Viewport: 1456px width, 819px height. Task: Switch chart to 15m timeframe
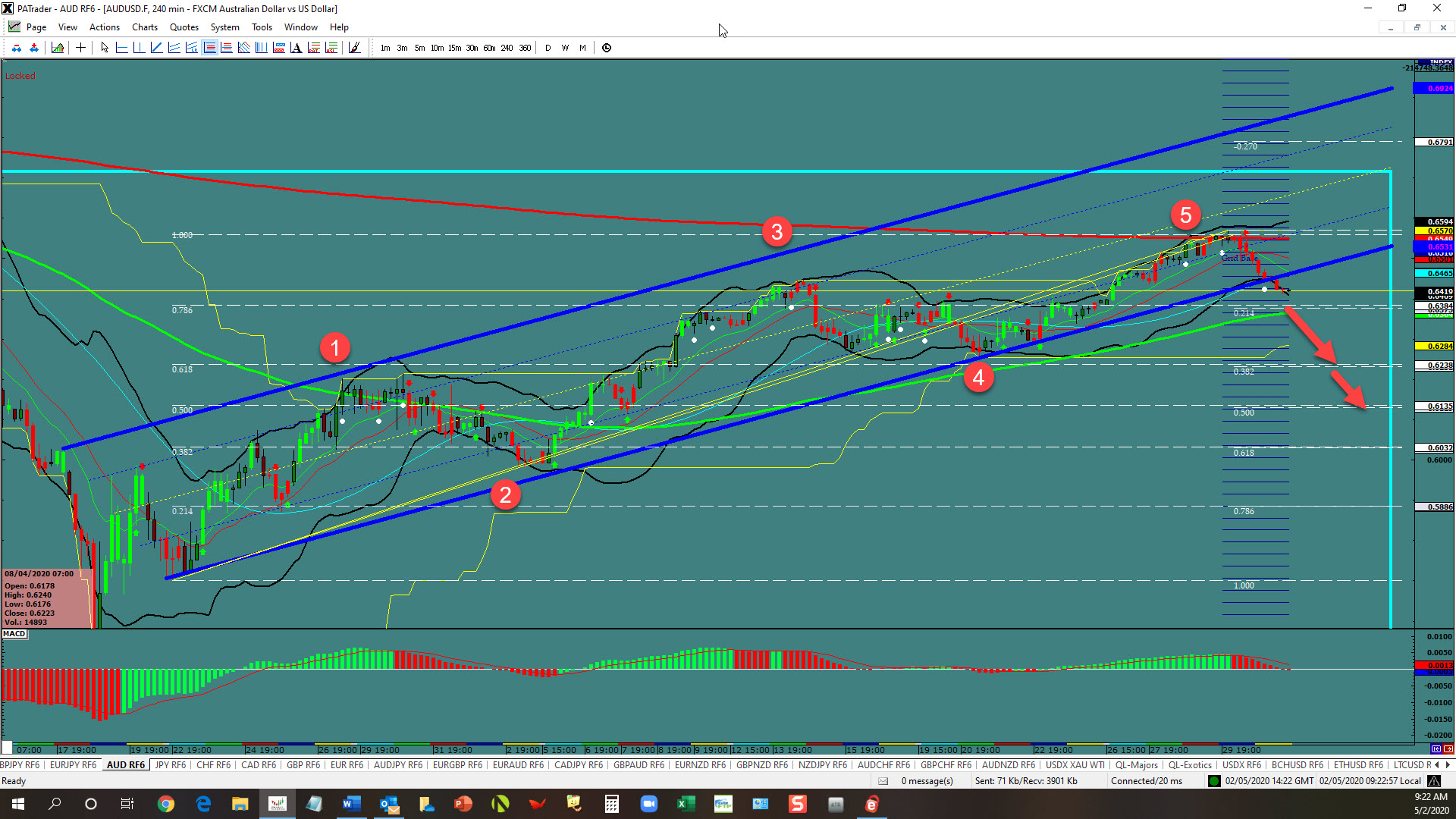coord(454,48)
